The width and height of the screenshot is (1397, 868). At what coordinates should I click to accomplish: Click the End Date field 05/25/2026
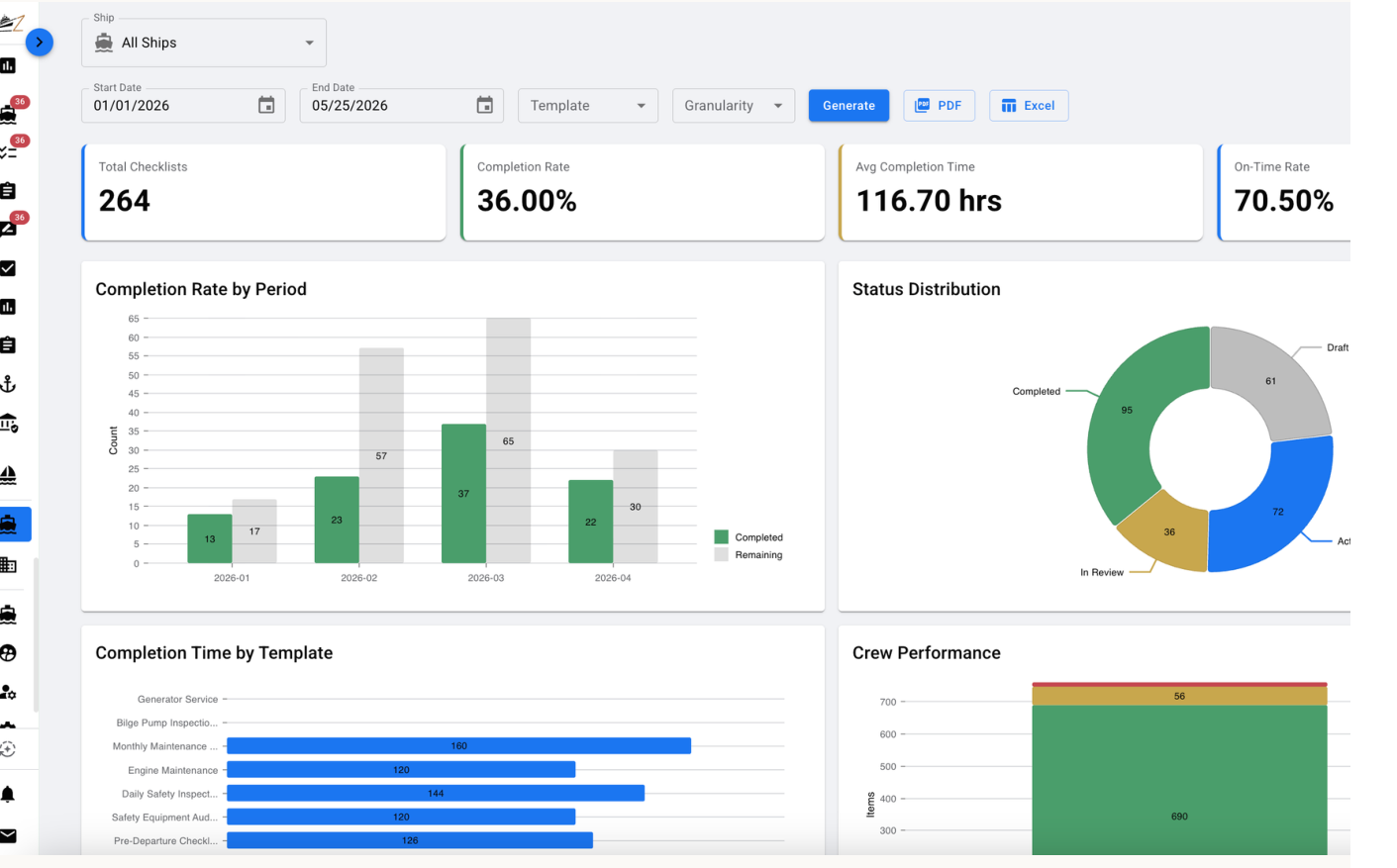pyautogui.click(x=402, y=106)
